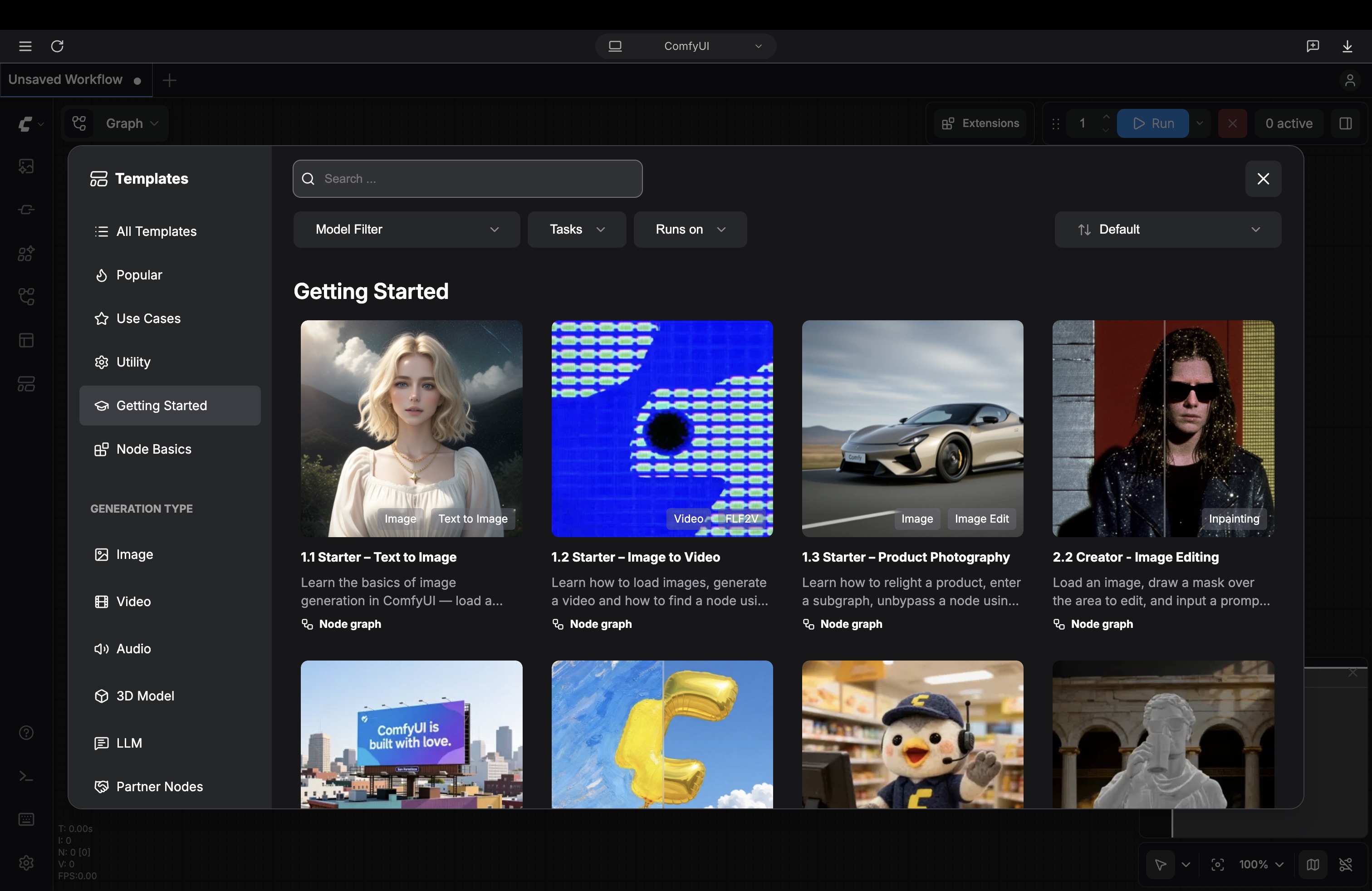1372x891 pixels.
Task: Click the 0 active jobs button
Action: [x=1289, y=123]
